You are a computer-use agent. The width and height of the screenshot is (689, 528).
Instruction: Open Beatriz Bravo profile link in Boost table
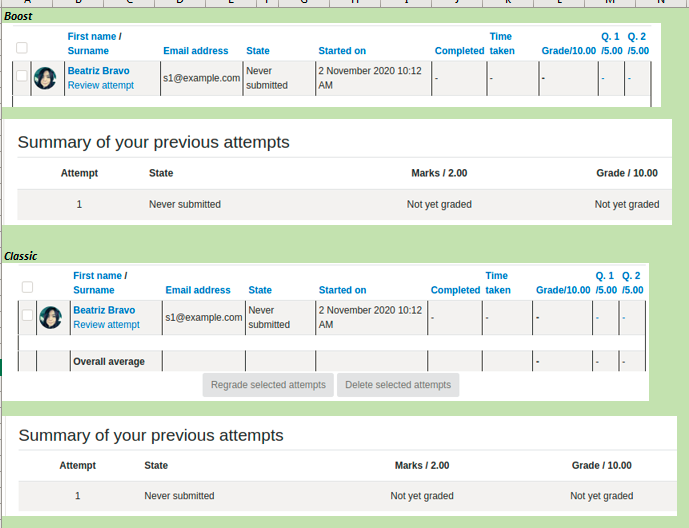[98, 71]
